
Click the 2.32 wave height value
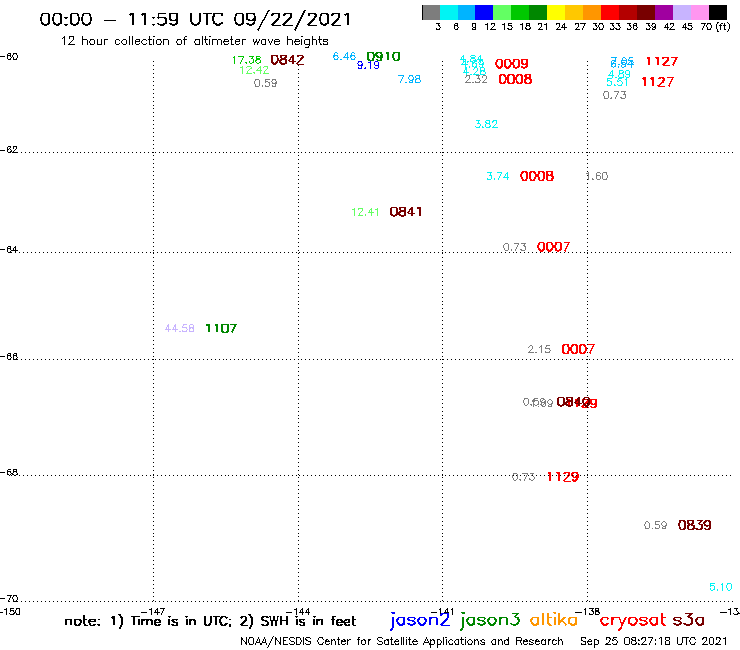476,79
